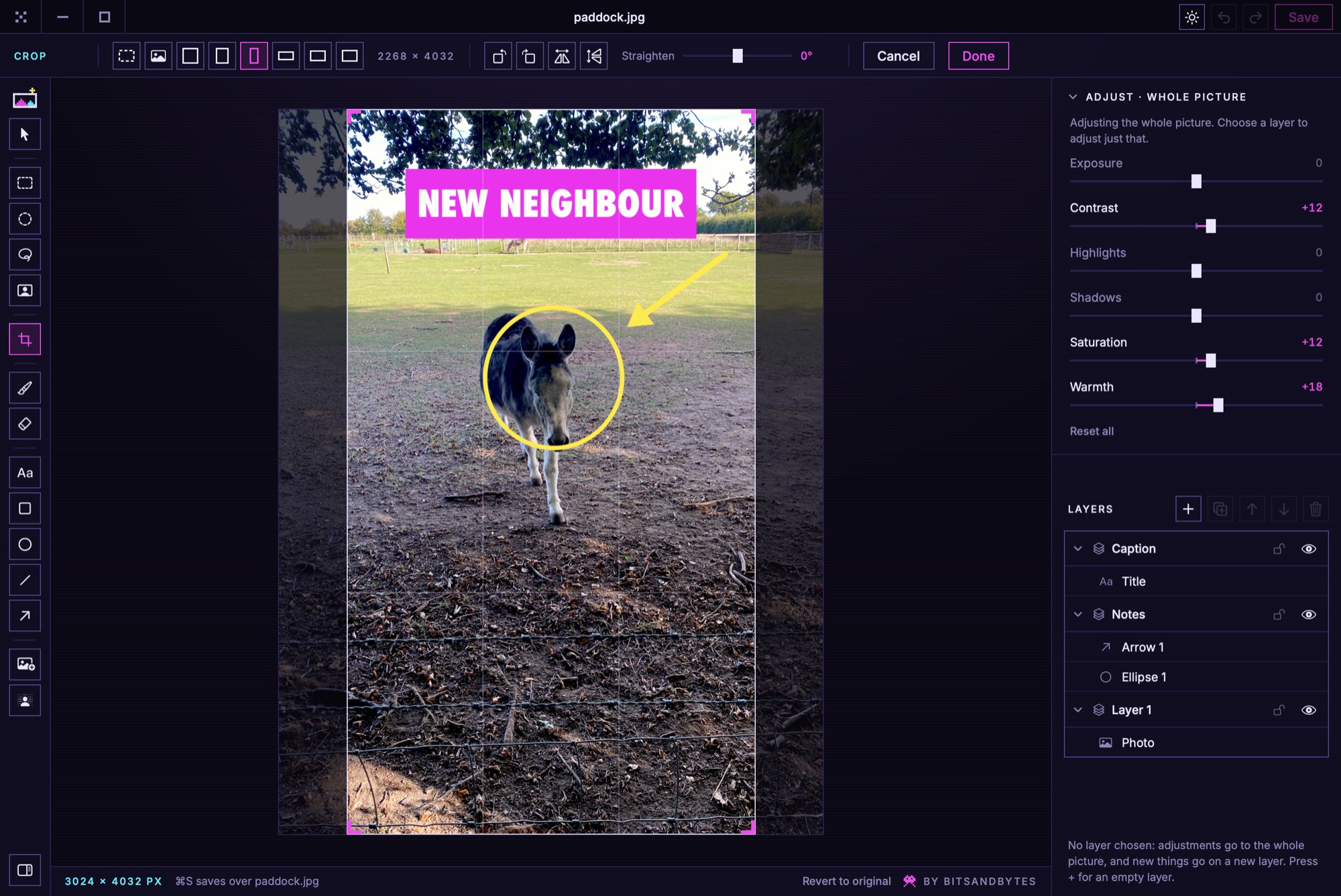Confirm crop with the Done button

[x=978, y=56]
